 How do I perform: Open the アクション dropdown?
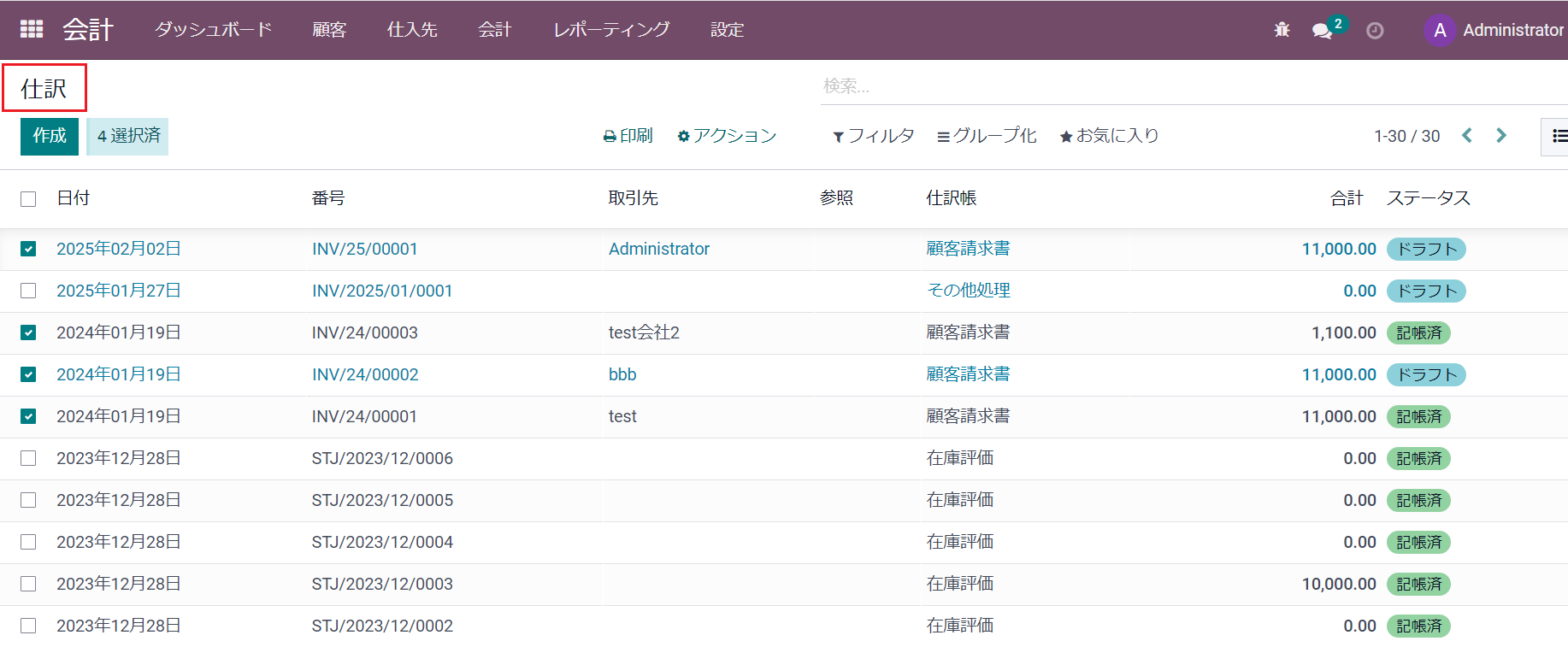click(x=727, y=136)
